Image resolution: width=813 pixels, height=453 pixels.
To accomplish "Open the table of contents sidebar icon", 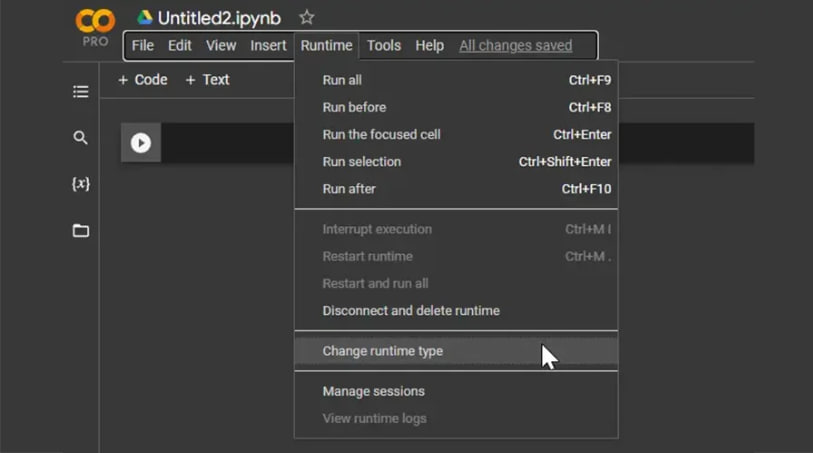I will point(80,92).
